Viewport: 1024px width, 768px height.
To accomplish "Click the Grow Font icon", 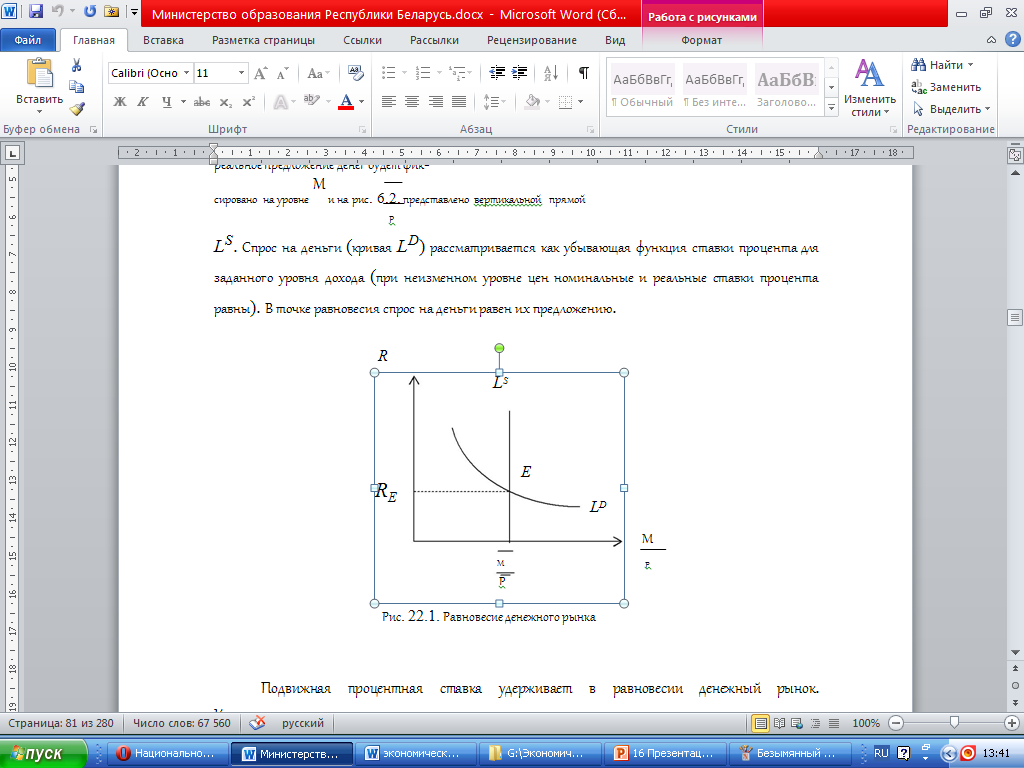I will [x=261, y=73].
